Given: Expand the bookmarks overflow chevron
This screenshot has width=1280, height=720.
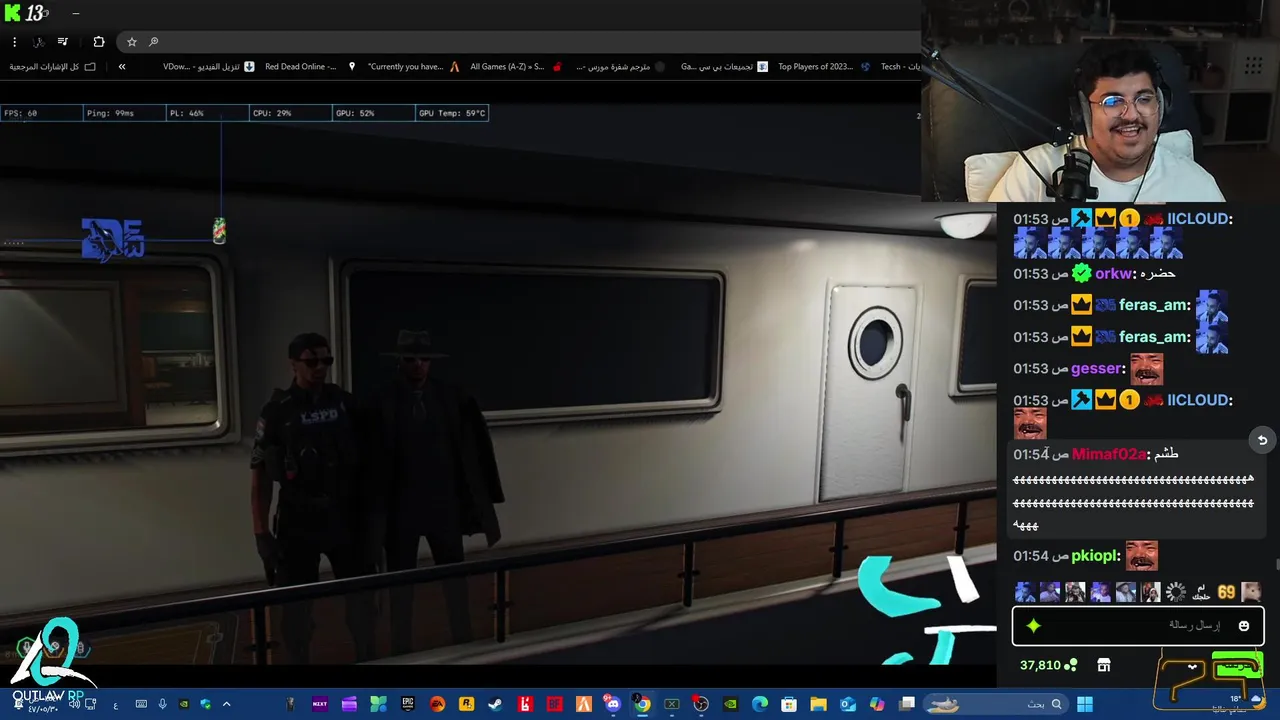Looking at the screenshot, I should pyautogui.click(x=122, y=66).
